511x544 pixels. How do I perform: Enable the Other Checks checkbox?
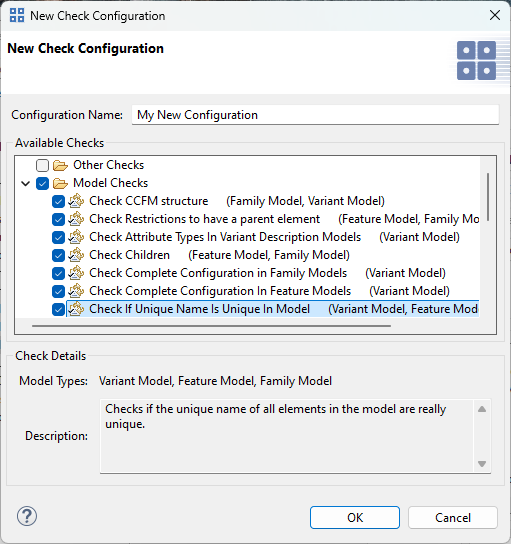[42, 165]
